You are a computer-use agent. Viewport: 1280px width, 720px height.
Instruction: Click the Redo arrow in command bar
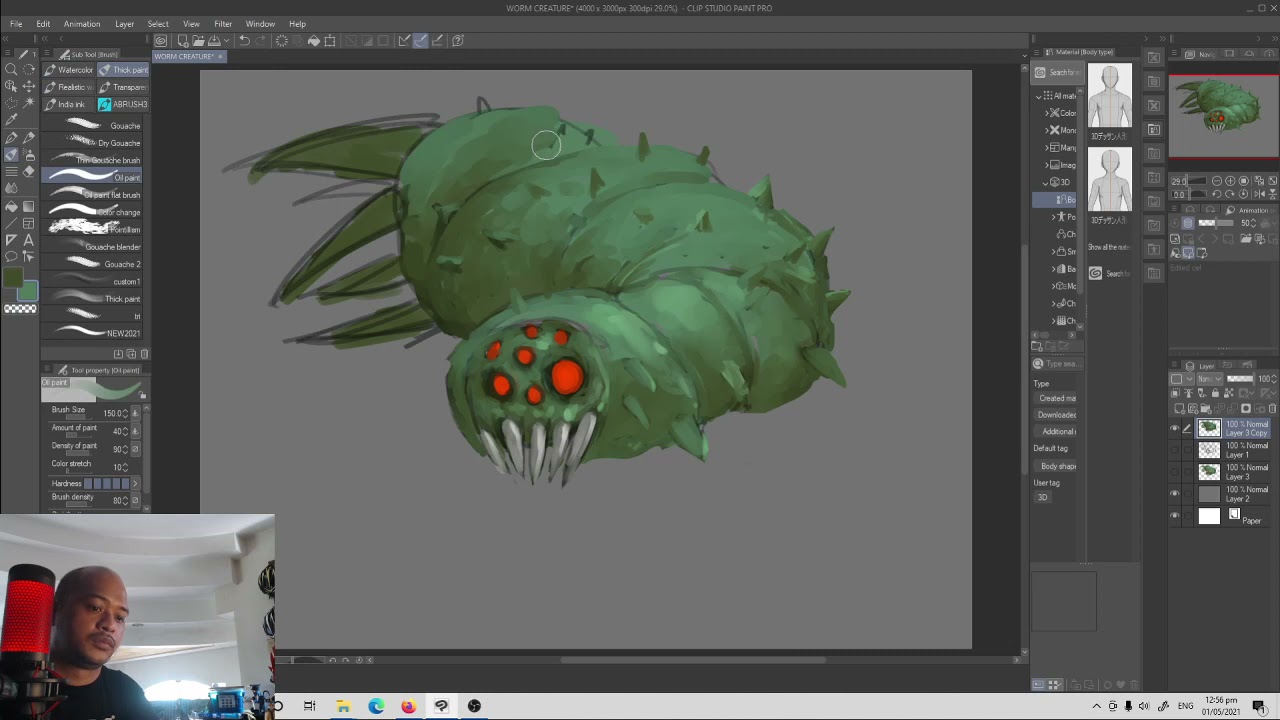point(261,41)
